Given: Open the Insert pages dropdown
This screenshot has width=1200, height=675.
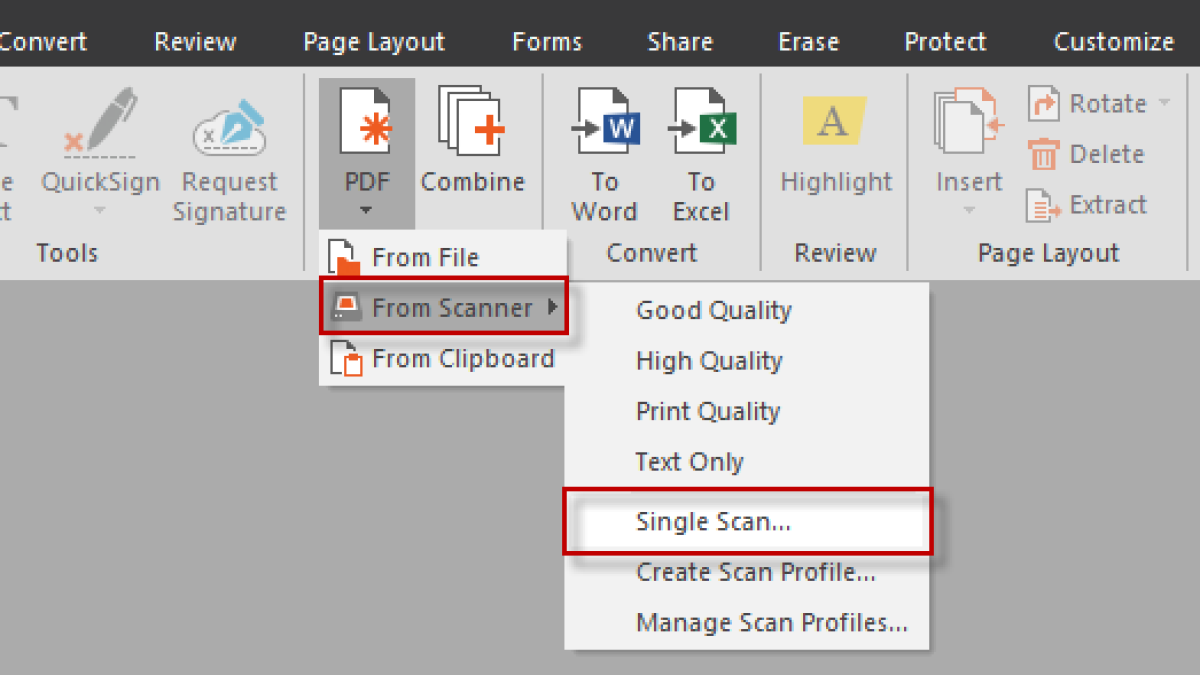Looking at the screenshot, I should point(968,210).
